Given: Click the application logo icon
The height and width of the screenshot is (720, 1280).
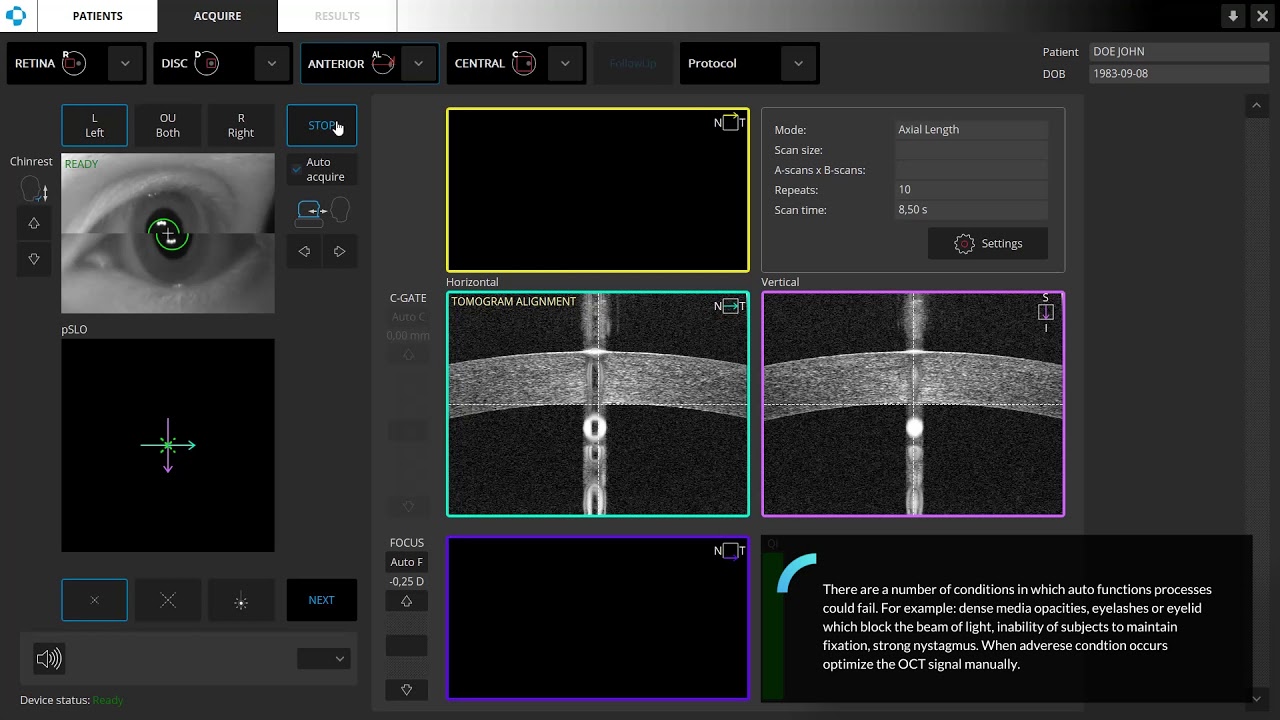Looking at the screenshot, I should [18, 16].
